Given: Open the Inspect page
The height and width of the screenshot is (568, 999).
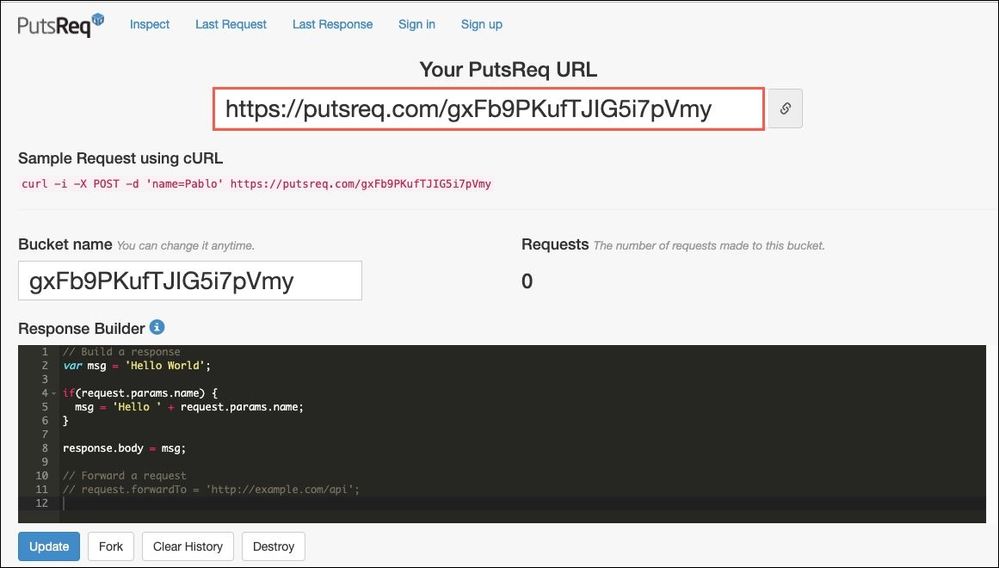Looking at the screenshot, I should [x=149, y=24].
